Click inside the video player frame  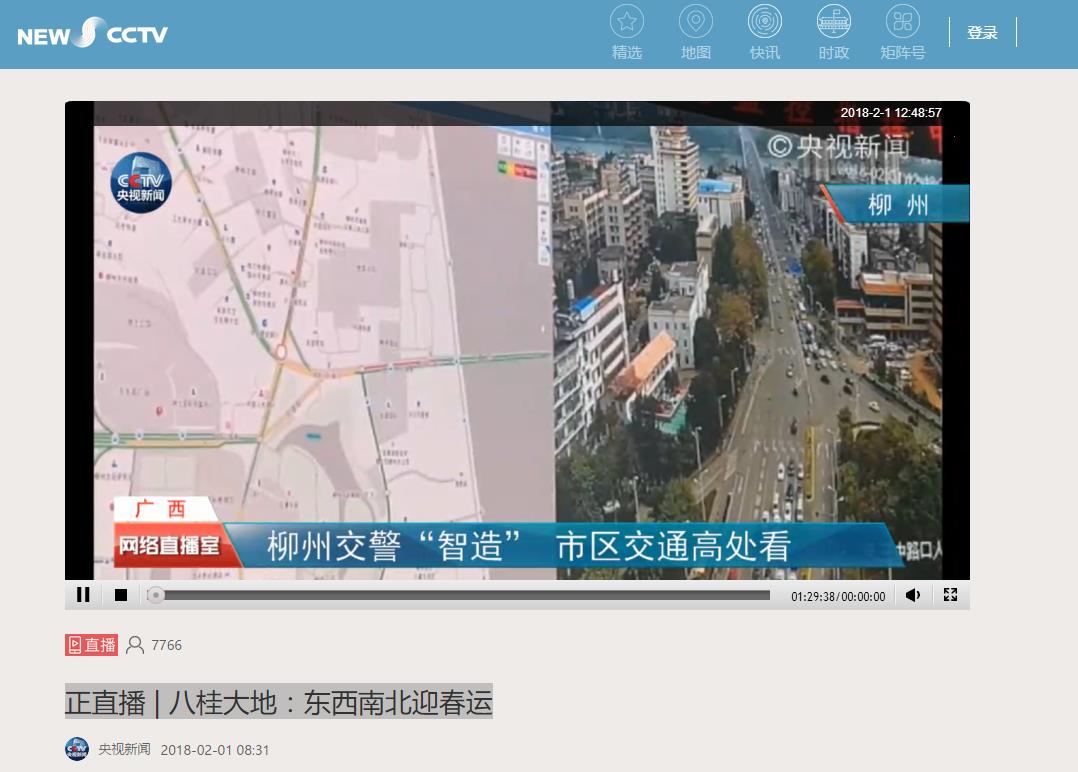517,340
